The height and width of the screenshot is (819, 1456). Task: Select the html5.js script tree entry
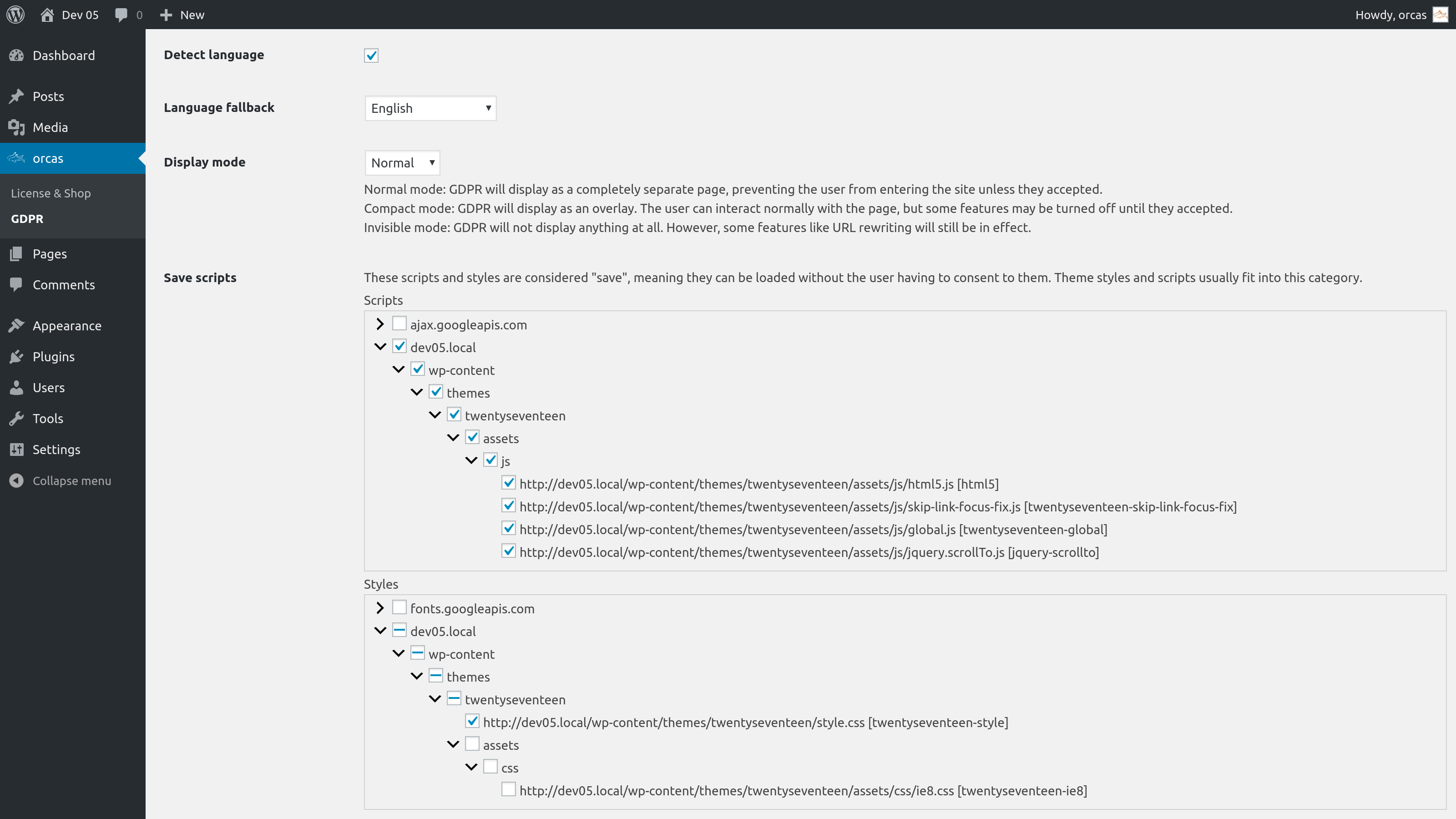point(758,485)
